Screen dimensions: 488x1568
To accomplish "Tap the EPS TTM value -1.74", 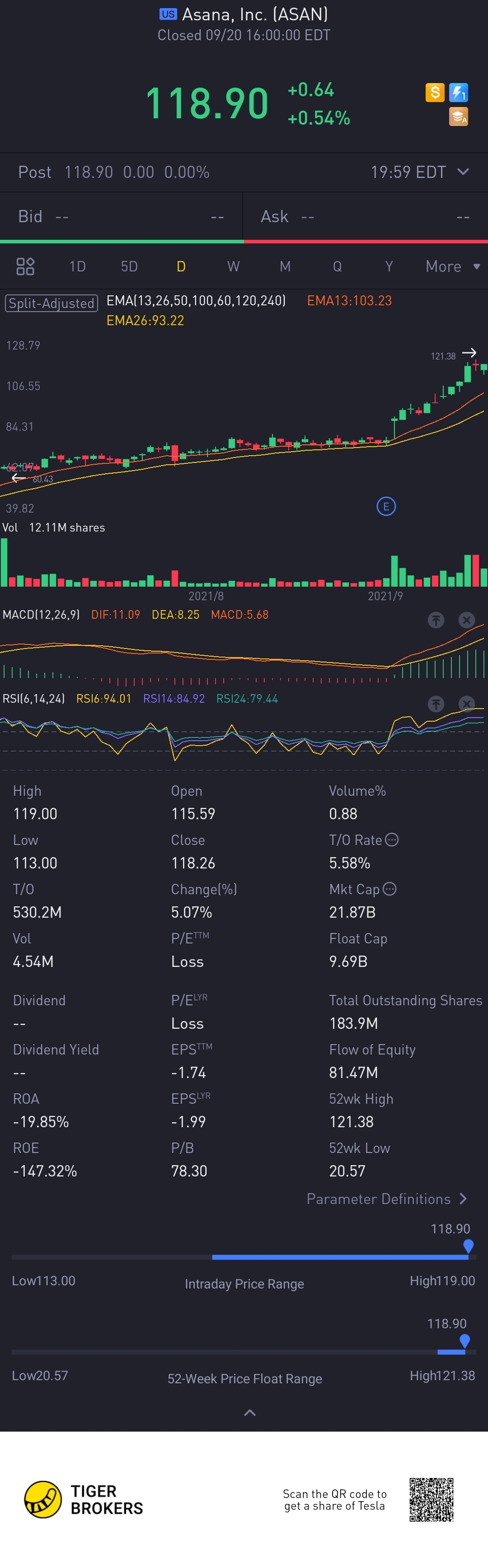I will (x=188, y=1072).
